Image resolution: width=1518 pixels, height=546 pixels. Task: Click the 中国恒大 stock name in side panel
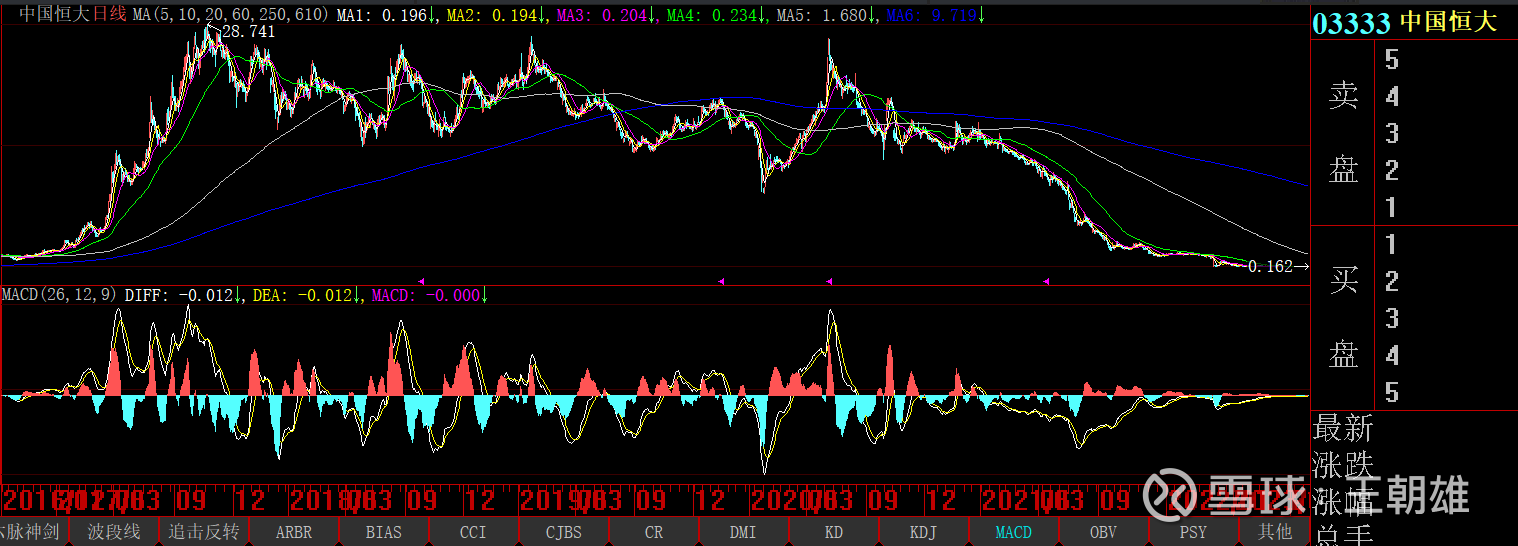coord(1448,22)
